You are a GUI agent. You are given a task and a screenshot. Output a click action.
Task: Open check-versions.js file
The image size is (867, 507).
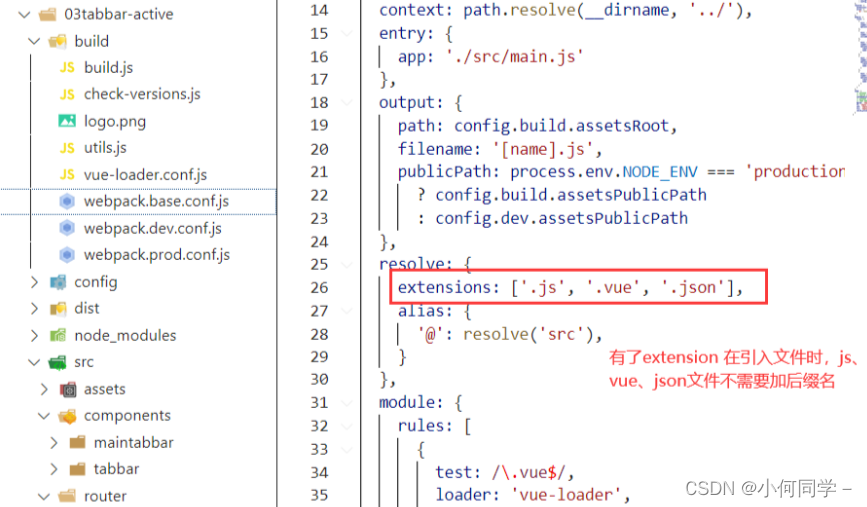coord(142,95)
